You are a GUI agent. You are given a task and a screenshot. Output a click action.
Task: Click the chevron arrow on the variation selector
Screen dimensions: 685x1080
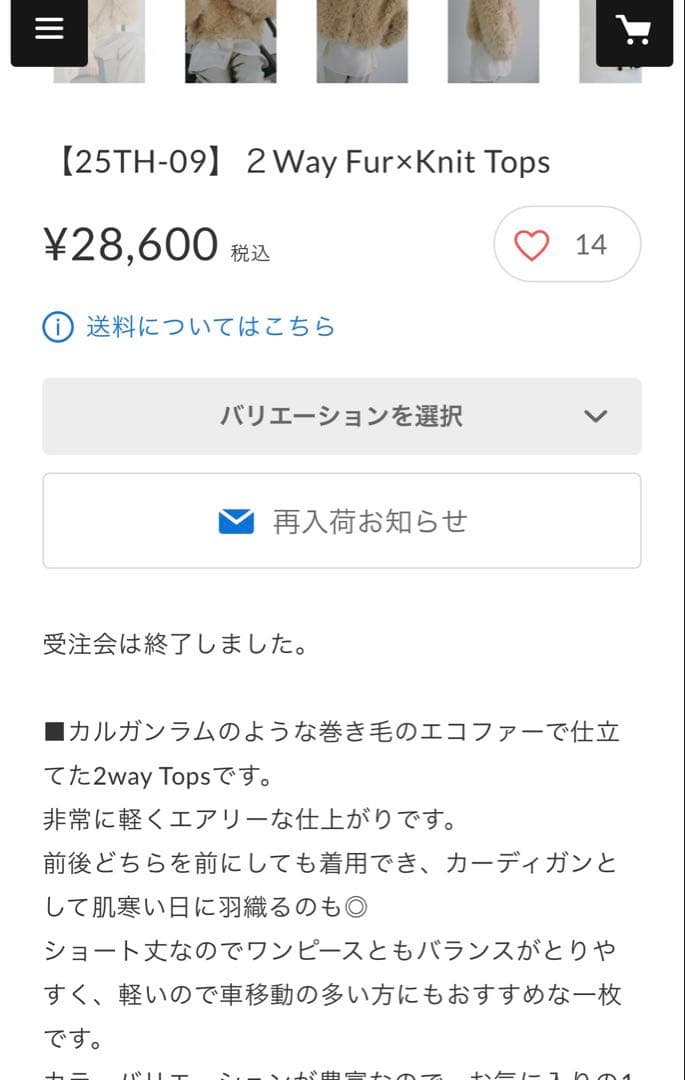tap(597, 416)
